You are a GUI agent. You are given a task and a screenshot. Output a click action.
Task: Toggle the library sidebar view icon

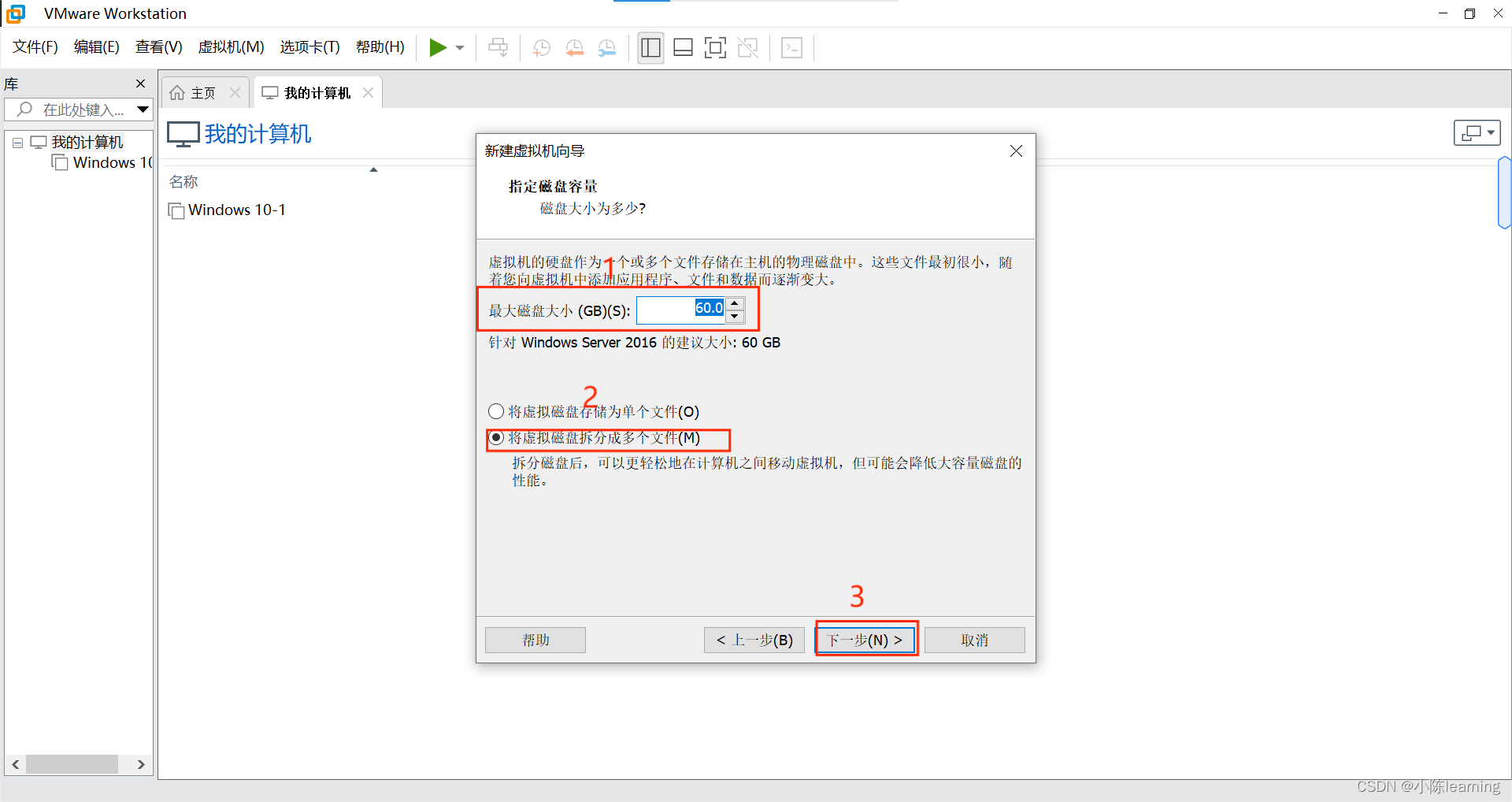650,48
